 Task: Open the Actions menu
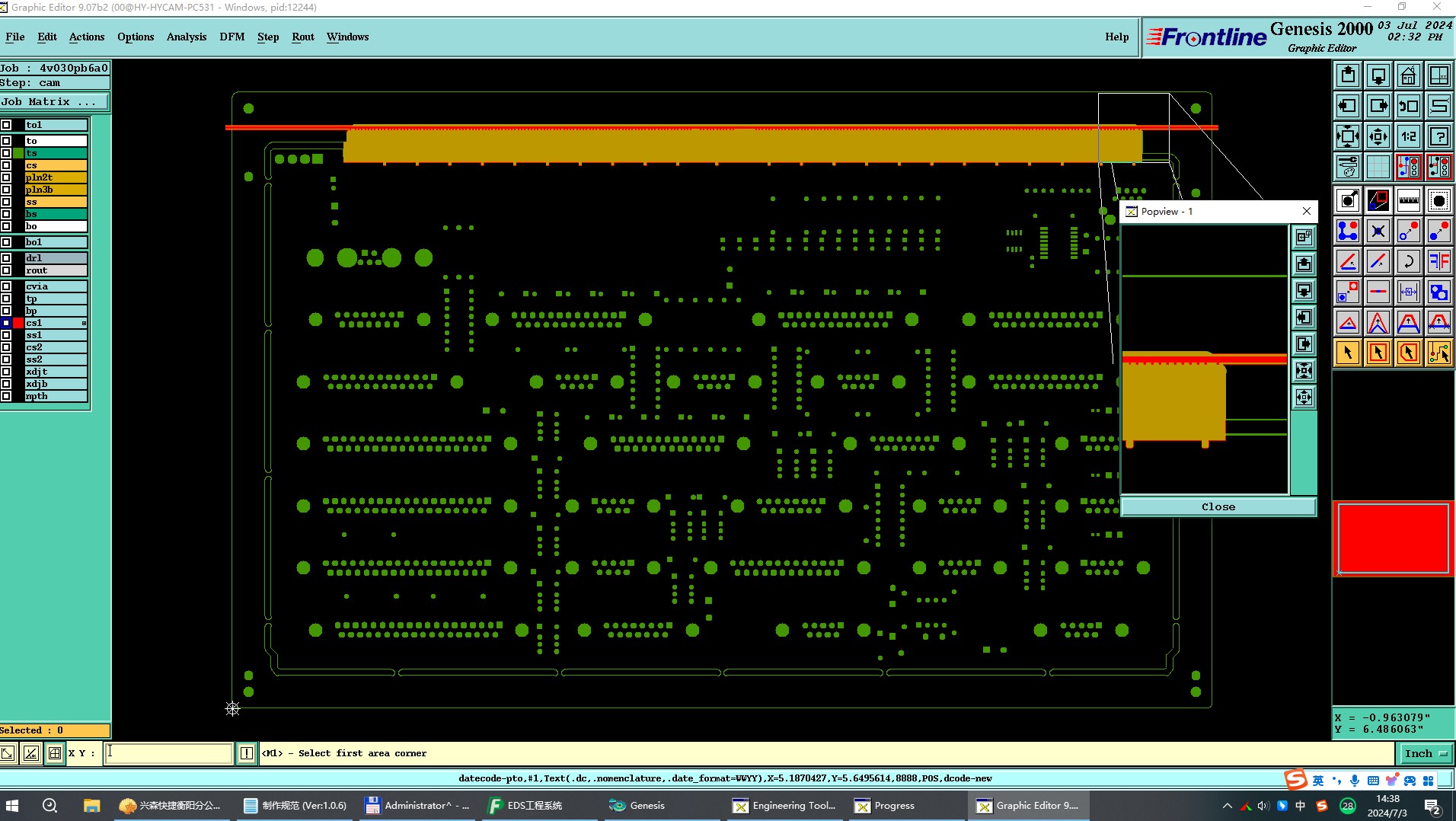tap(87, 37)
